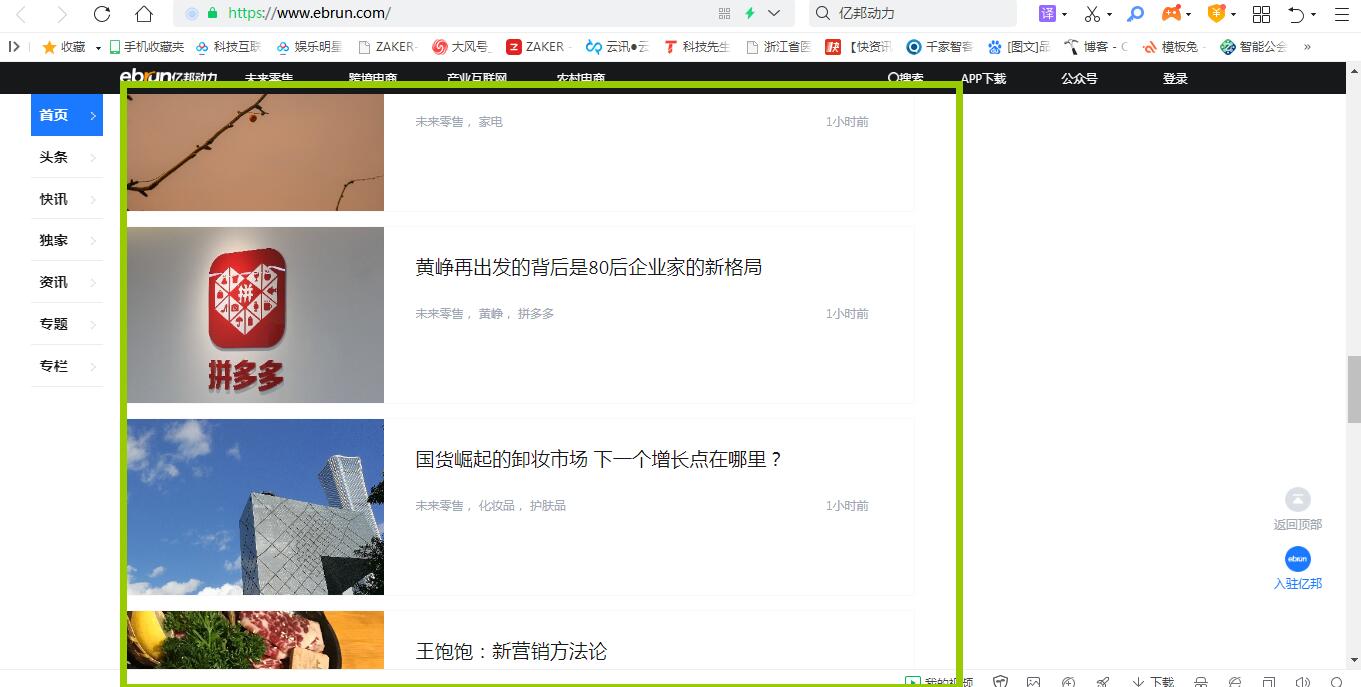The image size is (1361, 687).
Task: Click 登录 to sign in
Action: point(1175,78)
